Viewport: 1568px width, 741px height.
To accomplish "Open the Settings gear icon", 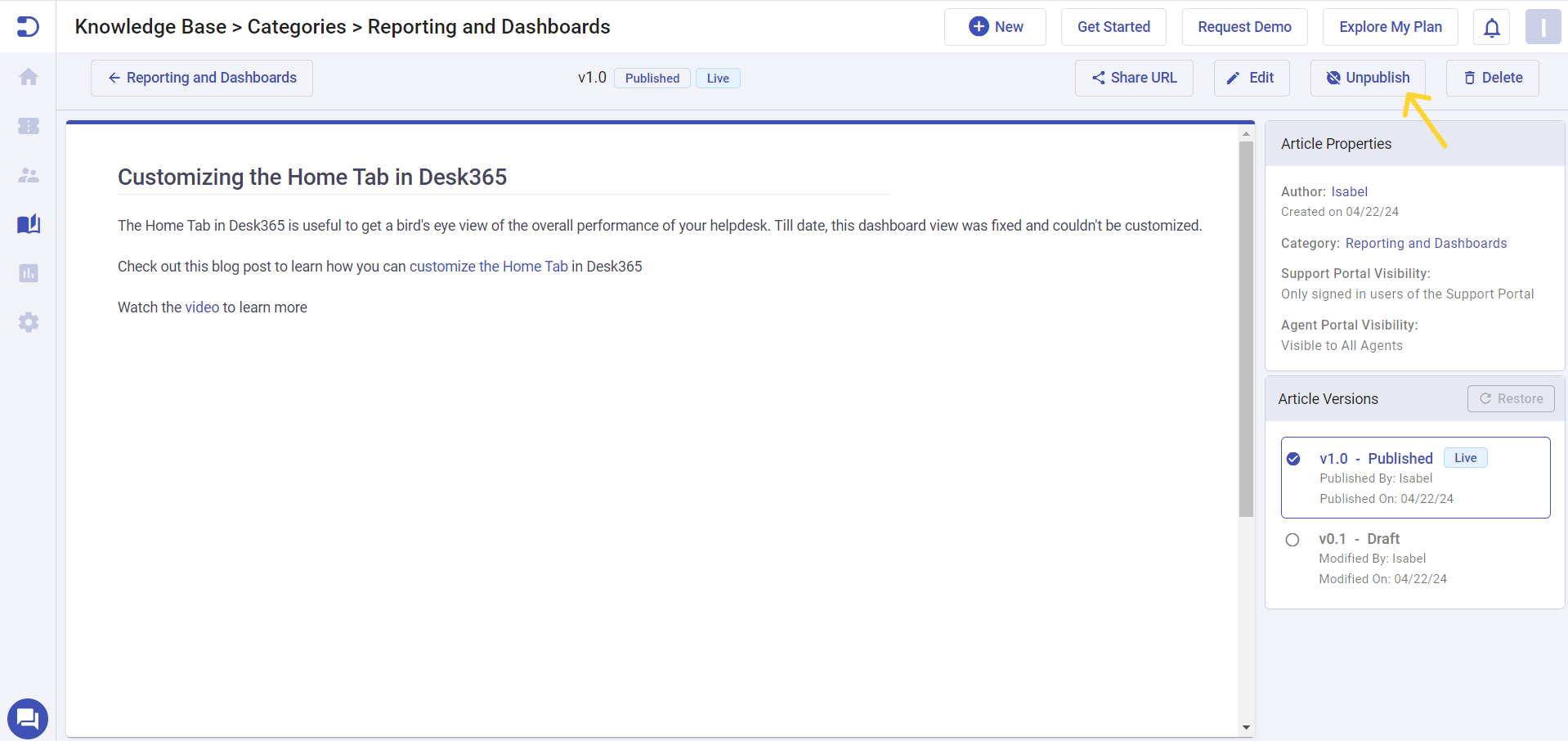I will (x=29, y=322).
